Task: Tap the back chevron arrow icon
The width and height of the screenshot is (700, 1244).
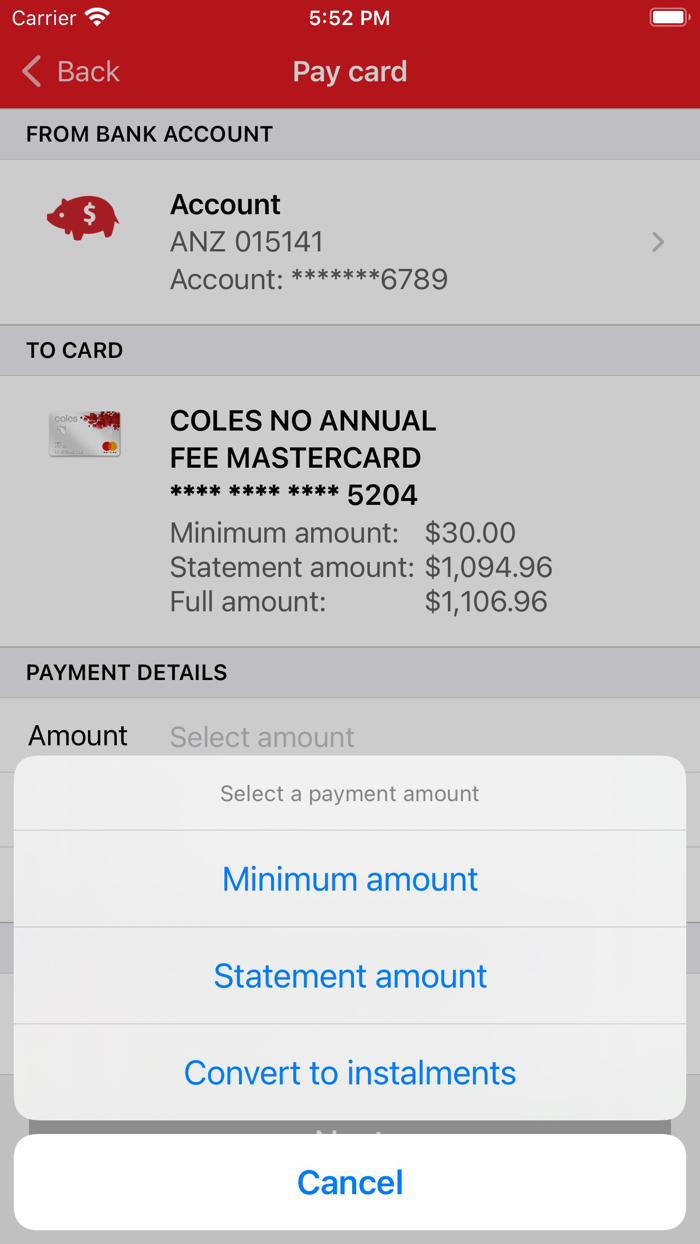Action: (x=30, y=71)
